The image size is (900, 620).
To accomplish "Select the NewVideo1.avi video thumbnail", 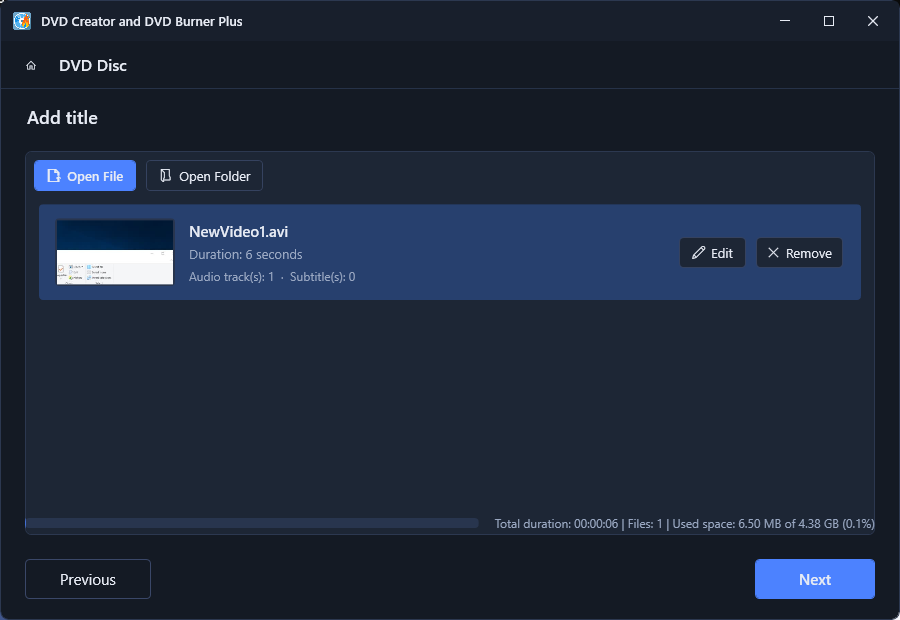I will point(115,252).
